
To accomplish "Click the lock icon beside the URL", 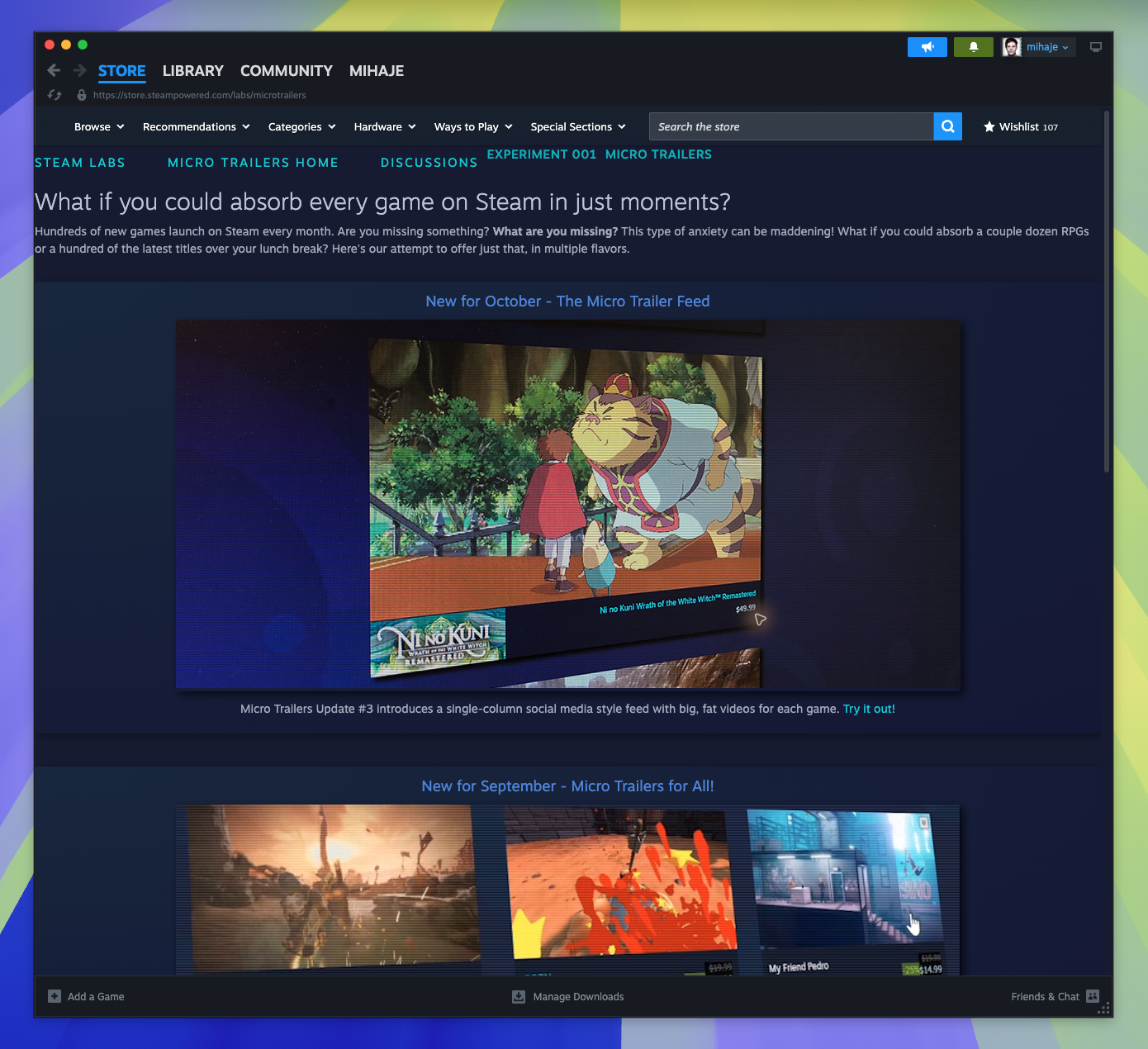I will [82, 95].
